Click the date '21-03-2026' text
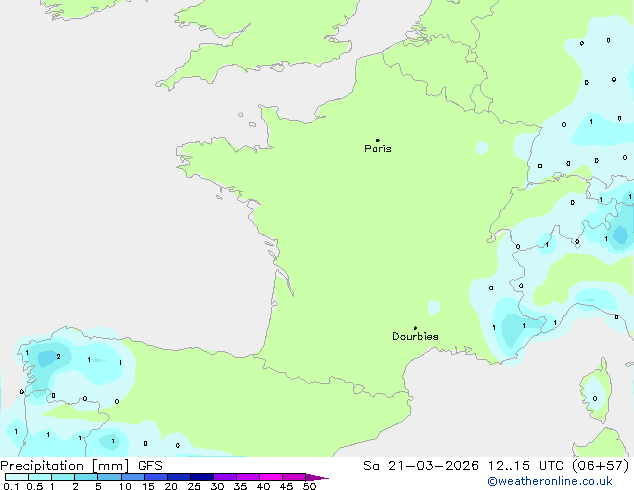 [433, 466]
